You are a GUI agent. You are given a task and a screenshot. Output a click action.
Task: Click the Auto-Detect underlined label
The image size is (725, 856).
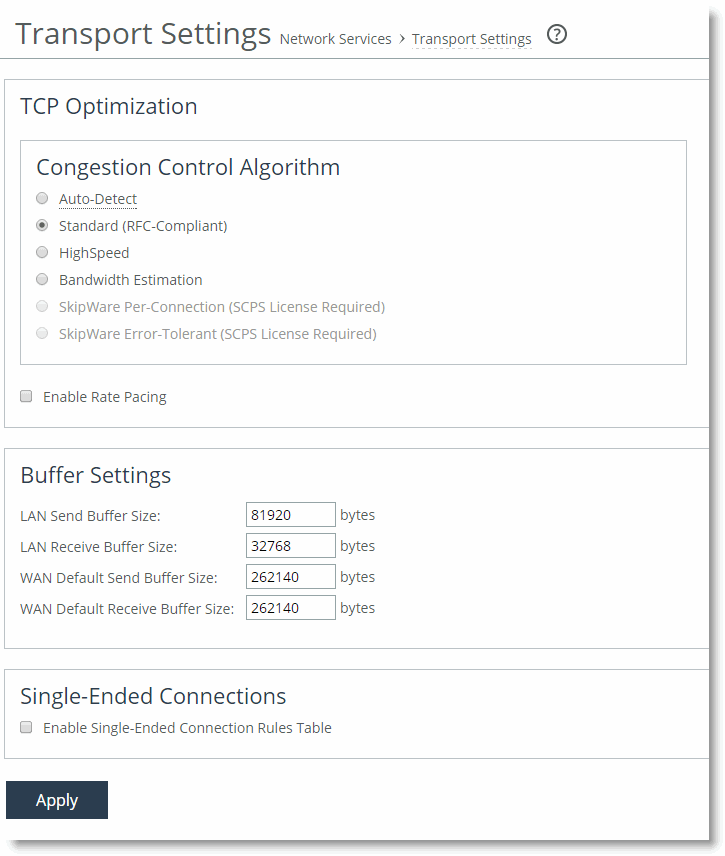coord(98,199)
